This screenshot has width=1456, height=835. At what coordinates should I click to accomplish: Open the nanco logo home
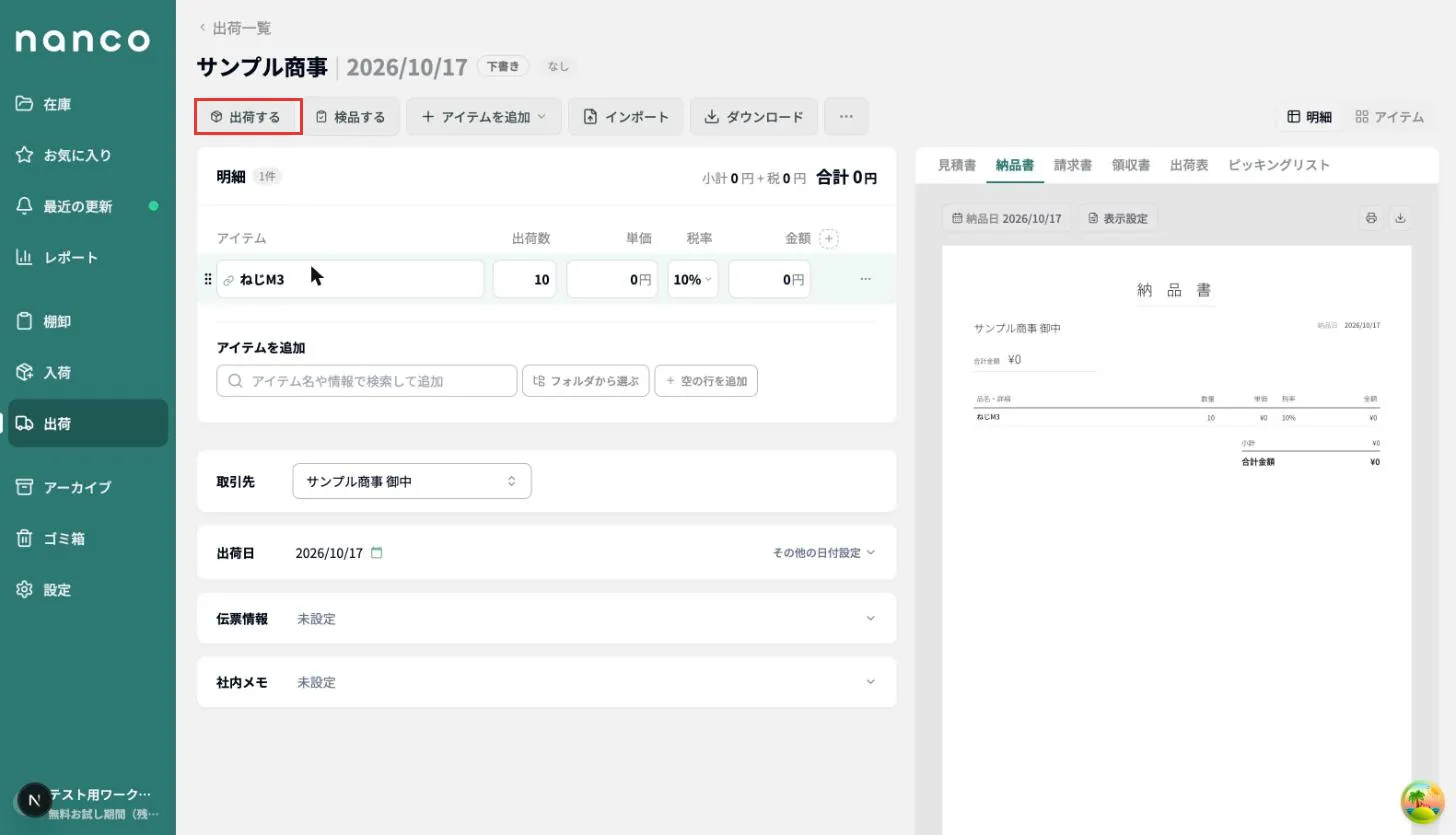[82, 40]
